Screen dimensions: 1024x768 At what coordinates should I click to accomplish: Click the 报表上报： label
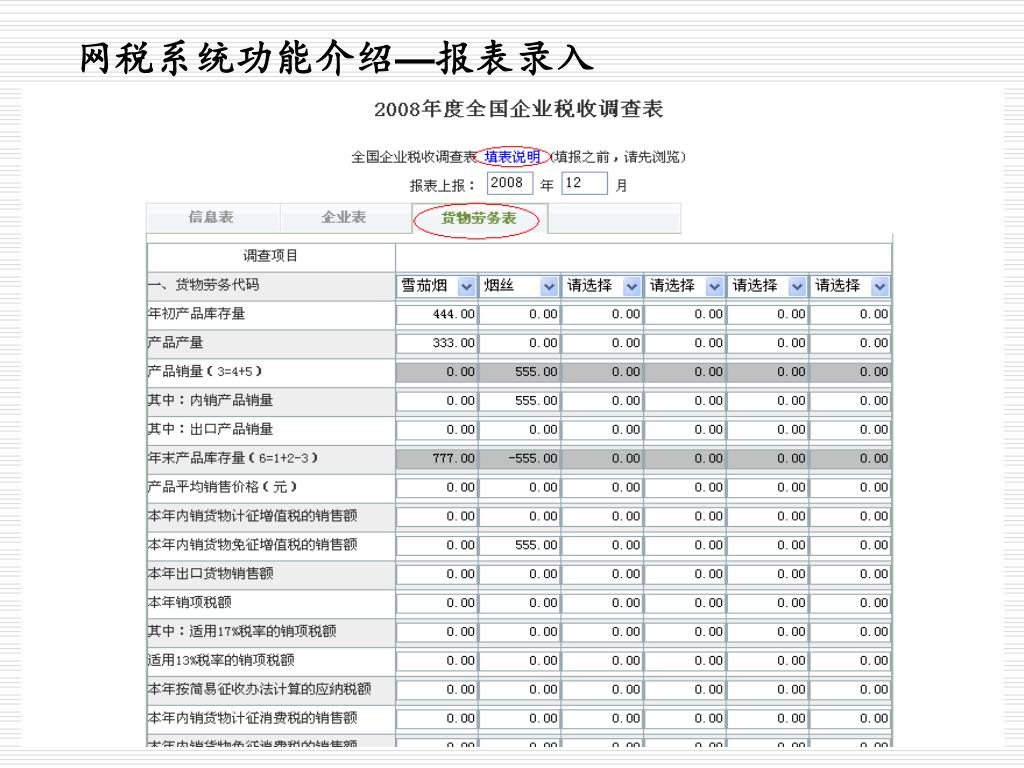coord(442,185)
